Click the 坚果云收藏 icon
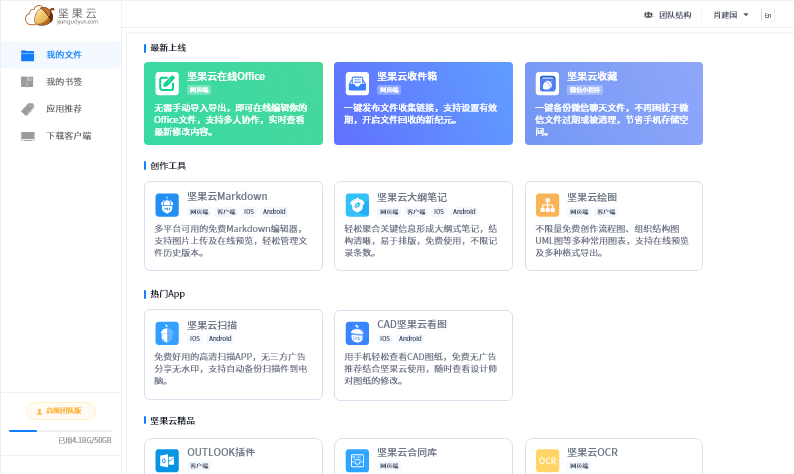Screen dimensions: 794x474 coord(547,83)
